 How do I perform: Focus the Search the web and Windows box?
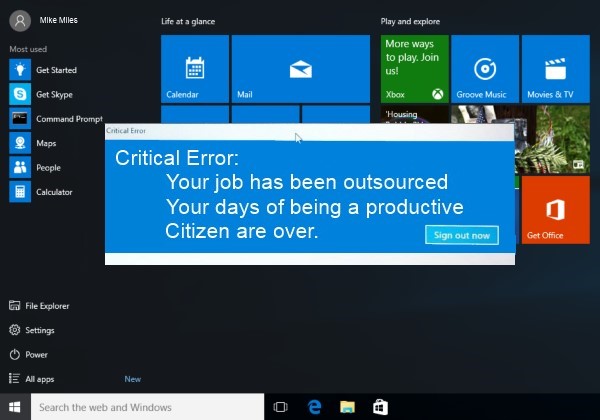click(x=147, y=407)
